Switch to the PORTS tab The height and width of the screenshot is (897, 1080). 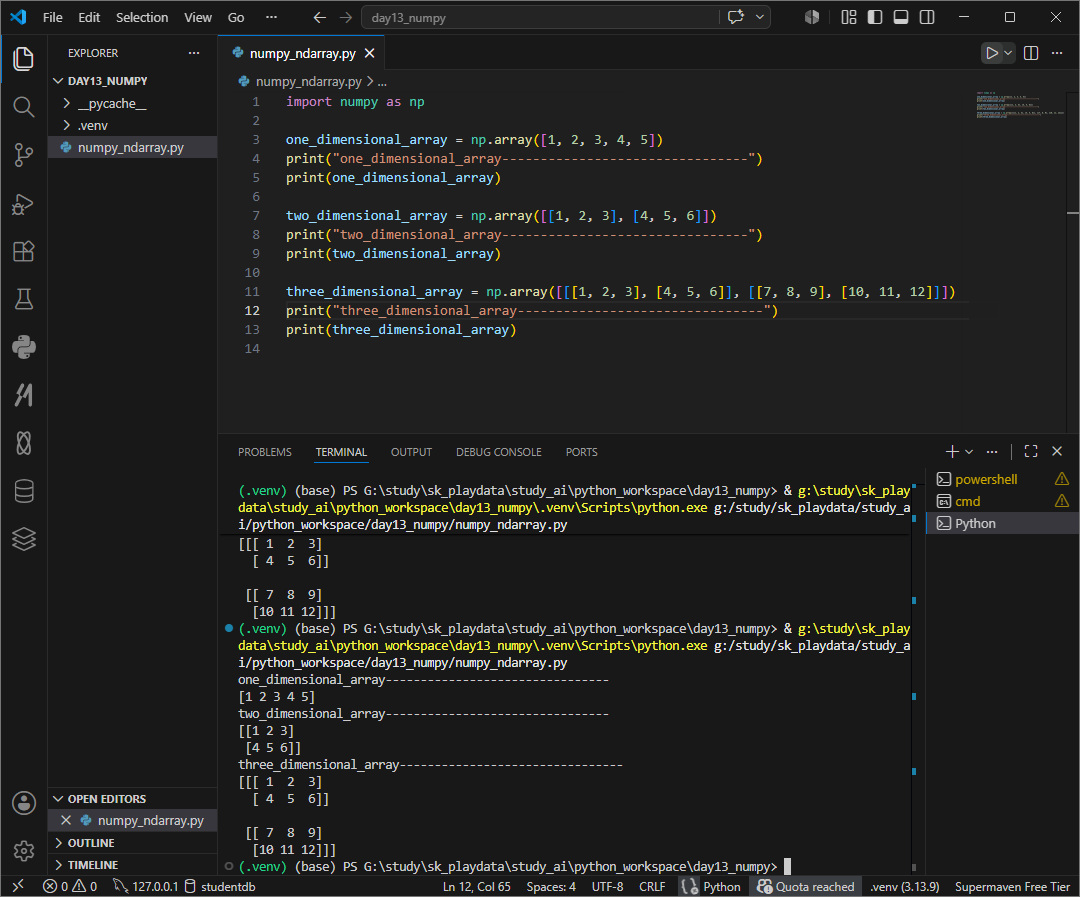click(x=581, y=452)
